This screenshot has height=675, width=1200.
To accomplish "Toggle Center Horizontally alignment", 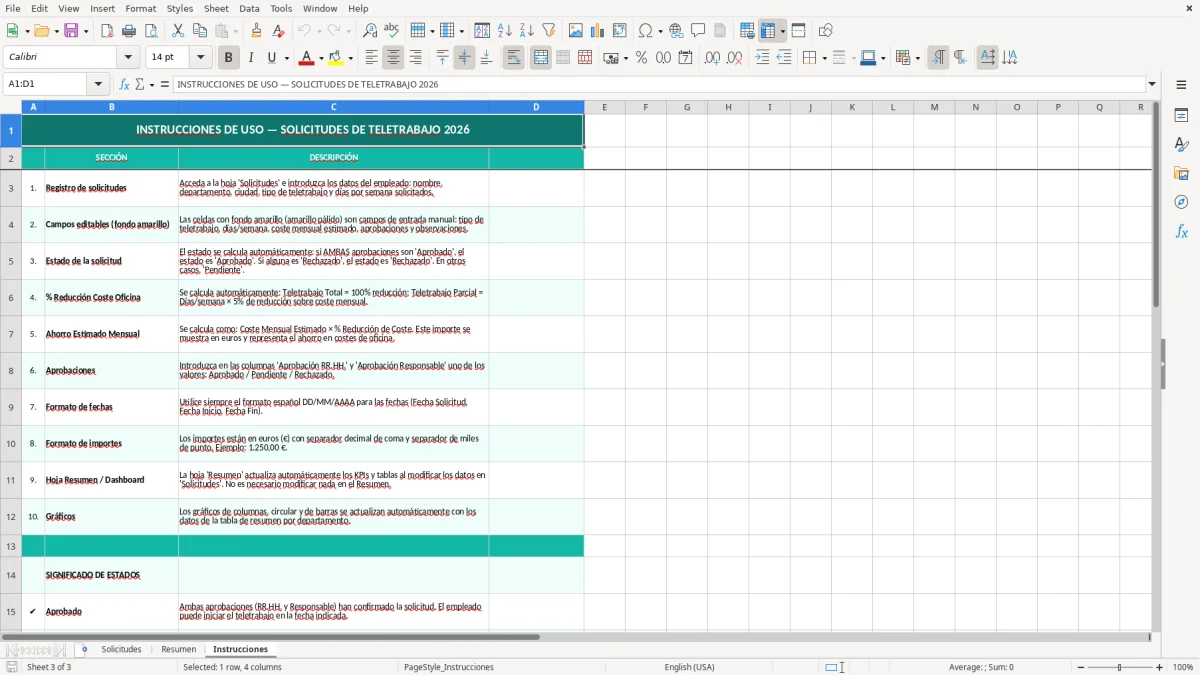I will click(393, 58).
